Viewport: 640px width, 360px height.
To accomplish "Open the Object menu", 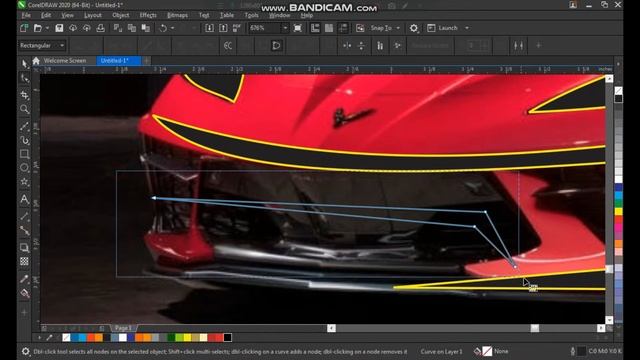I will pyautogui.click(x=121, y=15).
